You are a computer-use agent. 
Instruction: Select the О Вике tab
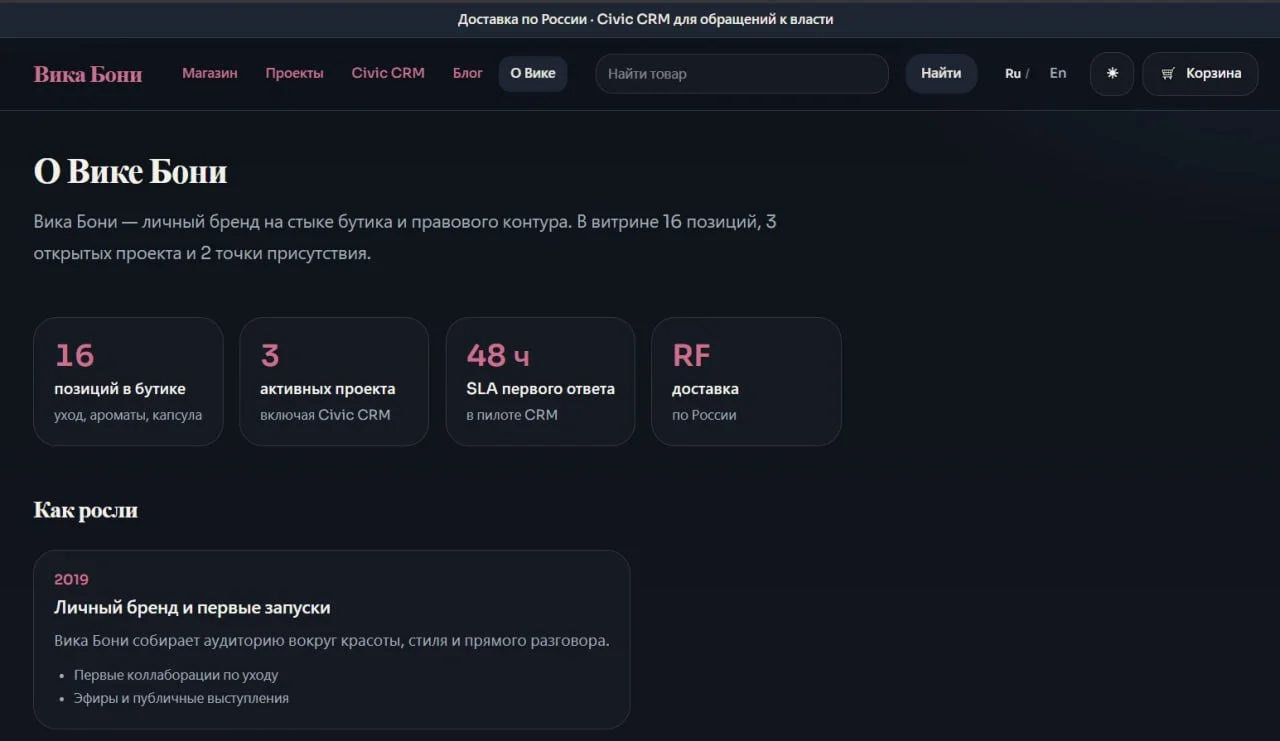click(533, 73)
